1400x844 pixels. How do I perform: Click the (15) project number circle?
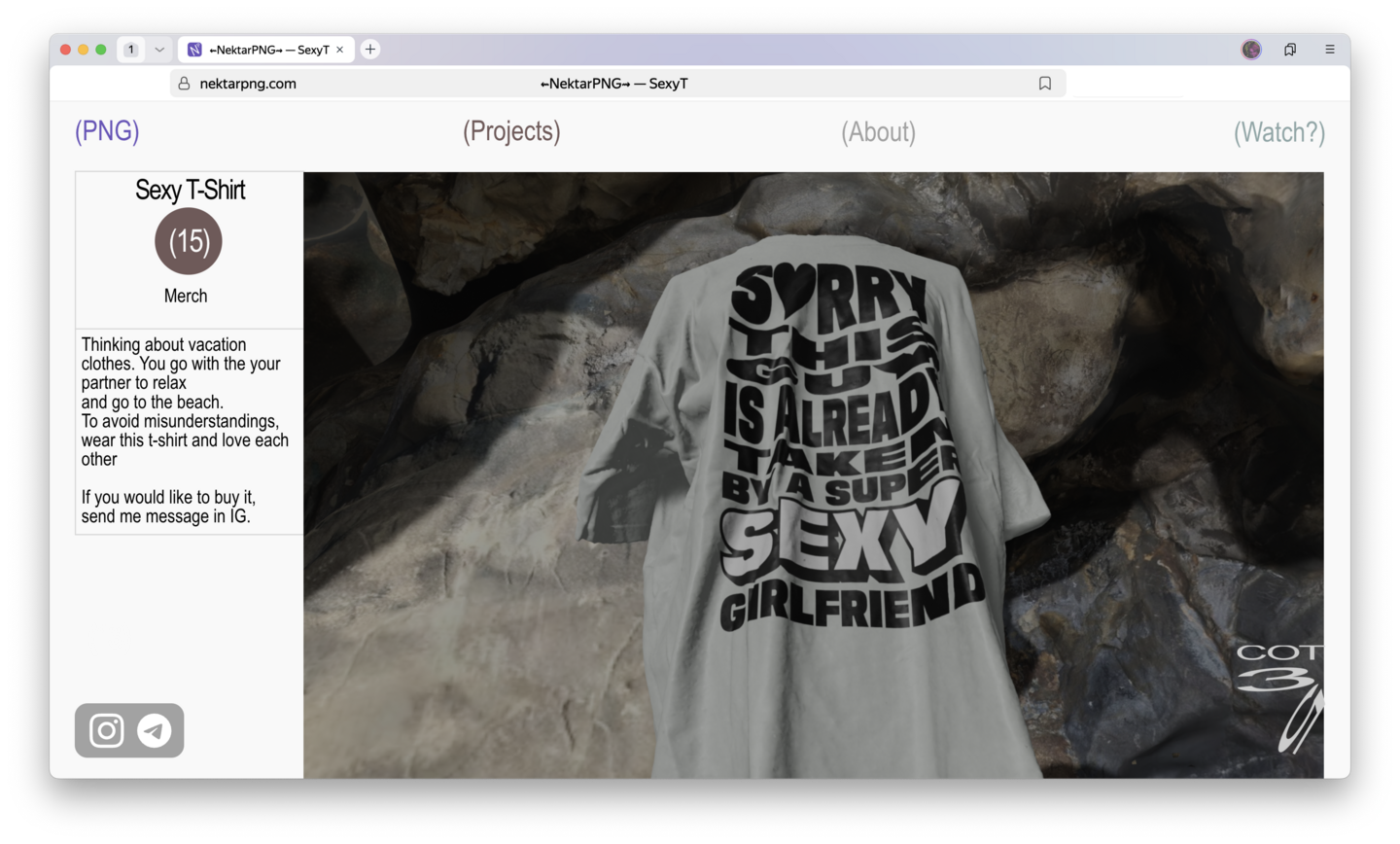189,241
